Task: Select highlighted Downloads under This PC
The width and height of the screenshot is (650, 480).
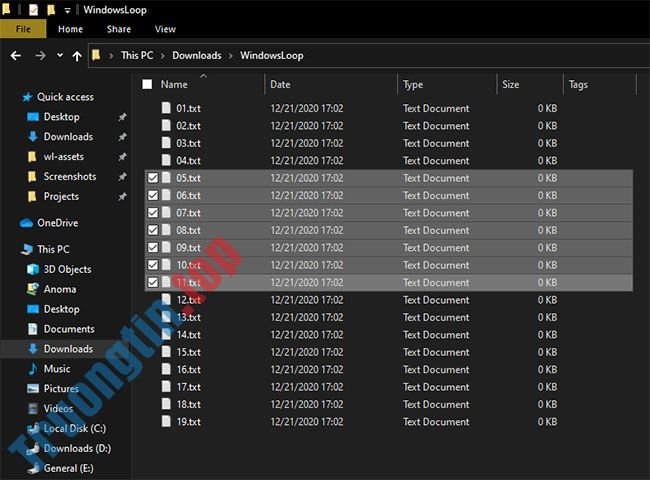Action: pyautogui.click(x=68, y=349)
